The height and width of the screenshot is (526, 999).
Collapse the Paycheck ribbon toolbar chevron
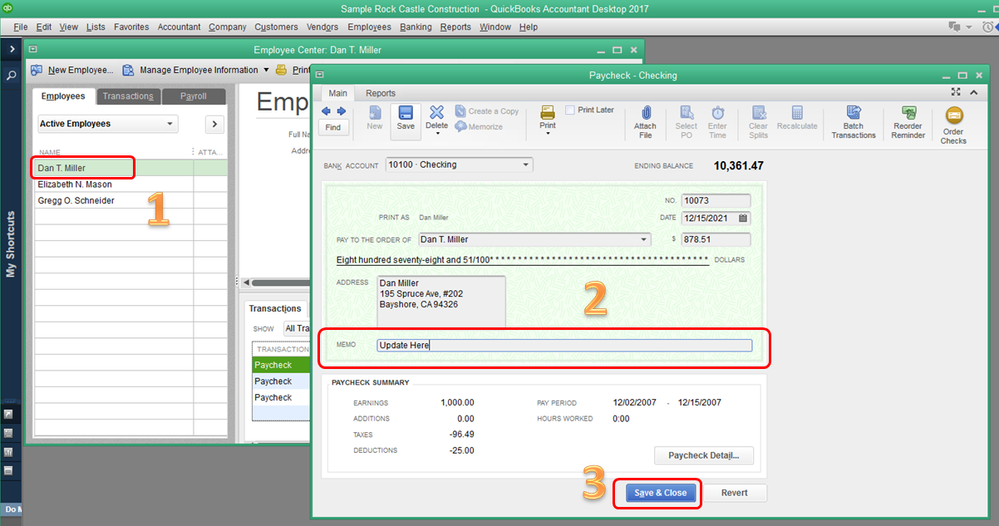pyautogui.click(x=974, y=92)
